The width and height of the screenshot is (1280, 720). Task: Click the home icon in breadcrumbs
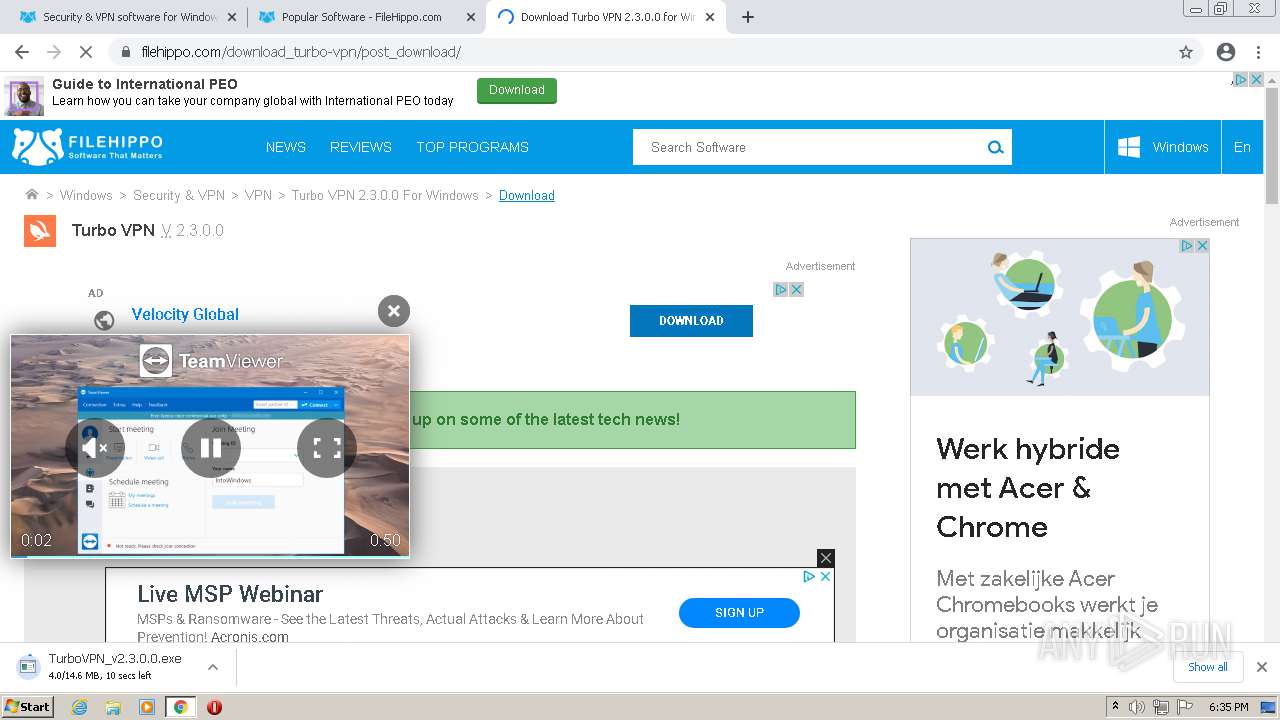click(x=32, y=195)
